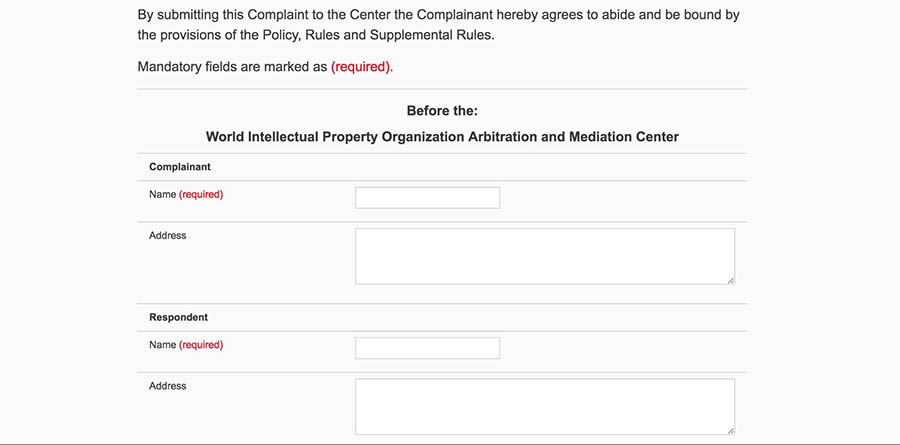This screenshot has height=445, width=900.
Task: Click the Address label under Respondent
Action: pos(167,385)
